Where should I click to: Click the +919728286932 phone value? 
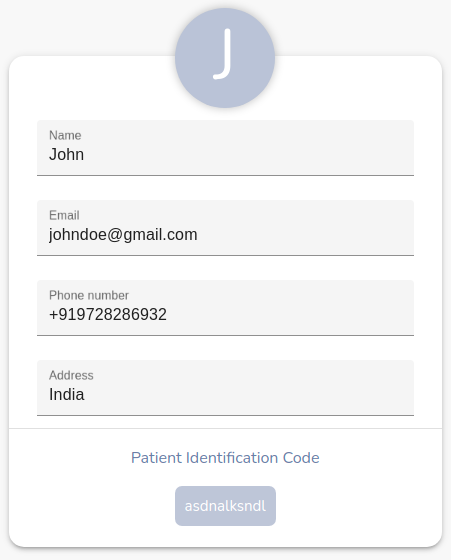(x=108, y=315)
